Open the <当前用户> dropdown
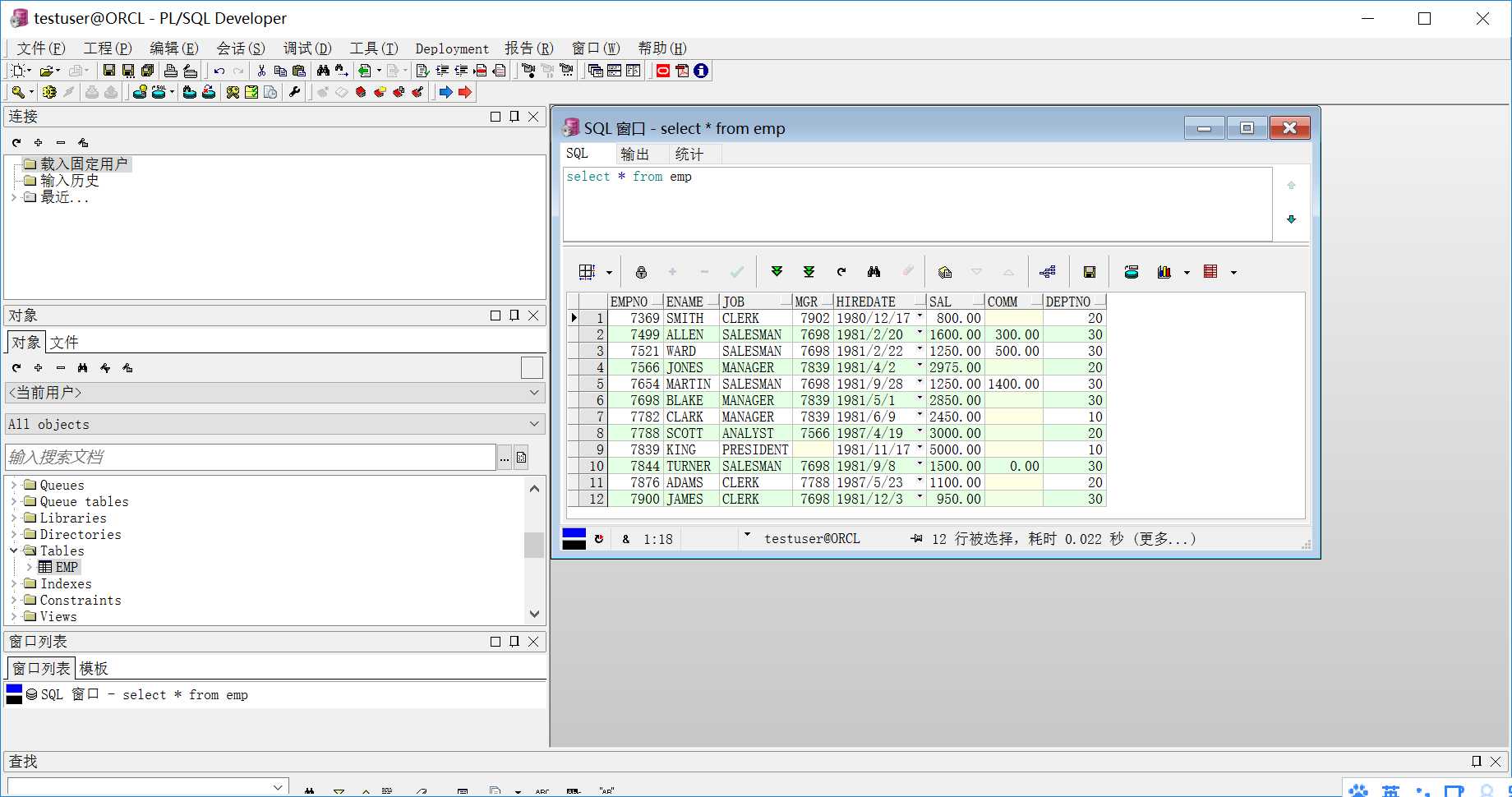The width and height of the screenshot is (1512, 797). coord(534,393)
